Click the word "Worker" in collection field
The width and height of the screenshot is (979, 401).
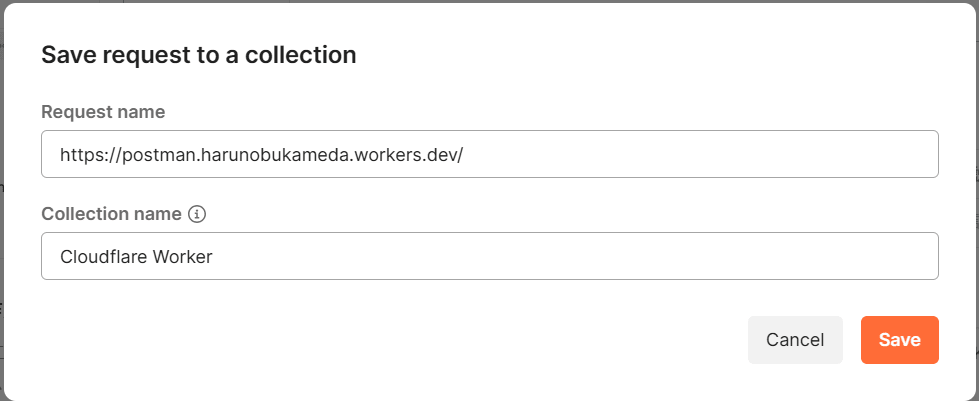click(183, 257)
